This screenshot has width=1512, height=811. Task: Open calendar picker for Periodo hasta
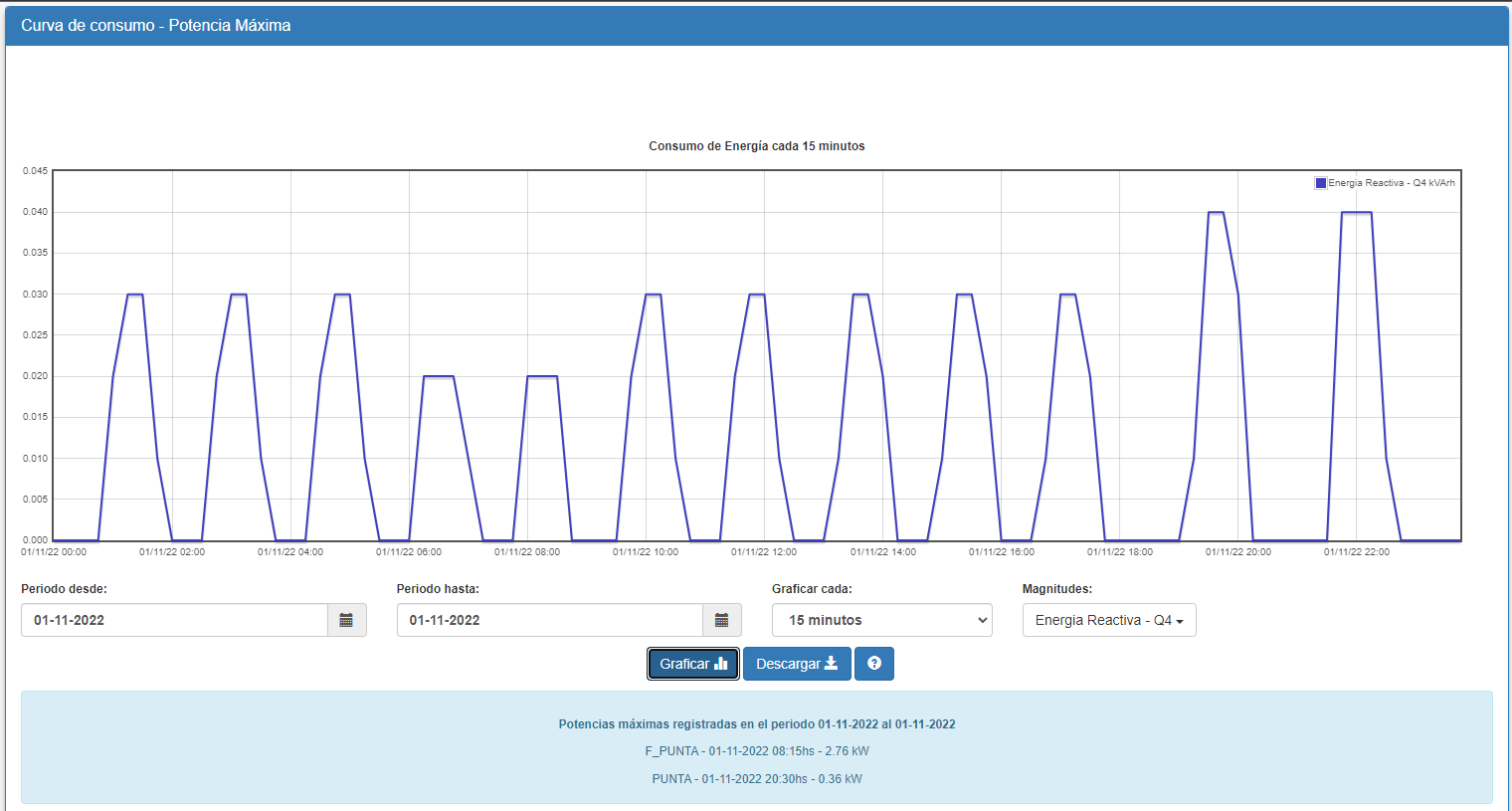click(722, 620)
